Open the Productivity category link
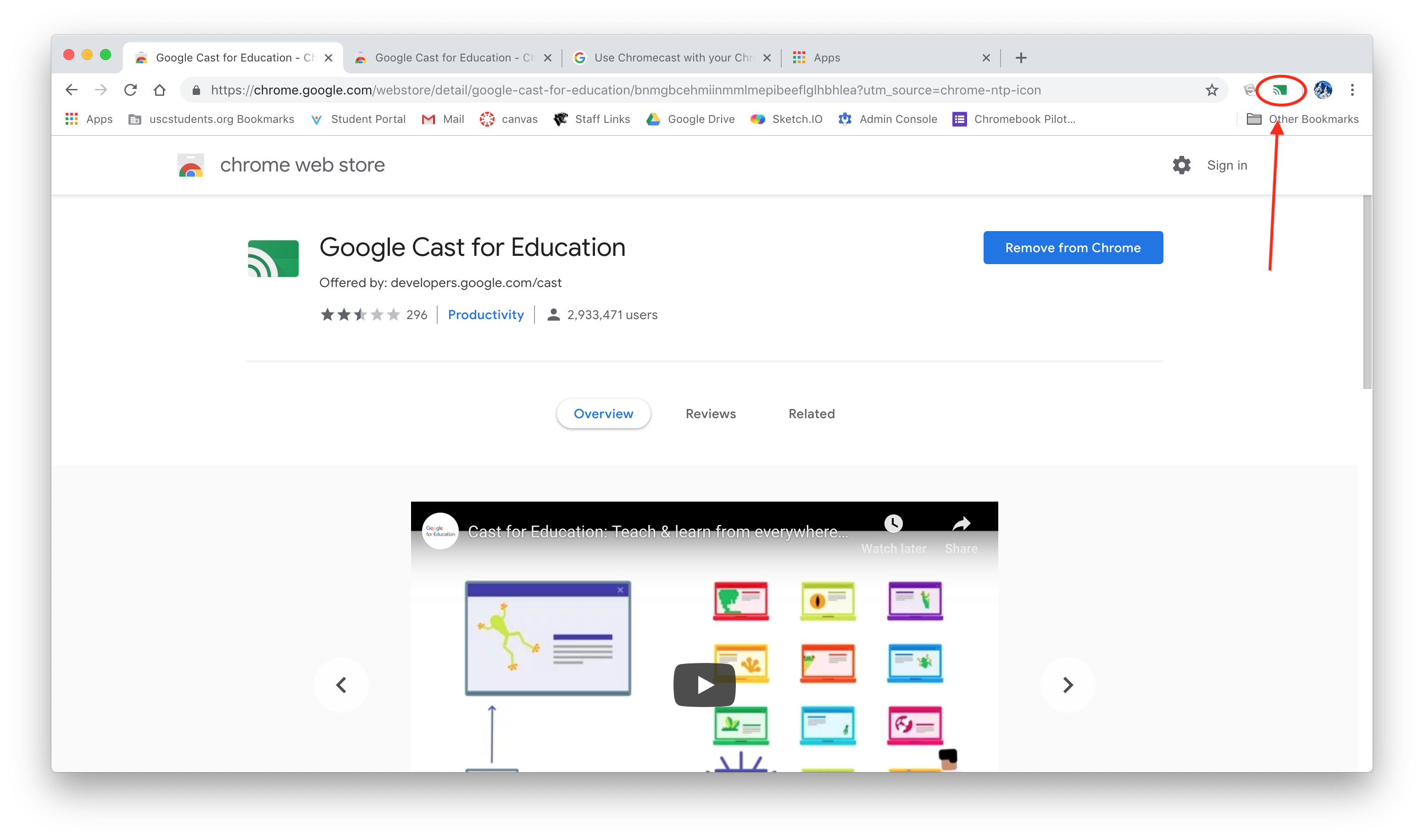 (486, 315)
